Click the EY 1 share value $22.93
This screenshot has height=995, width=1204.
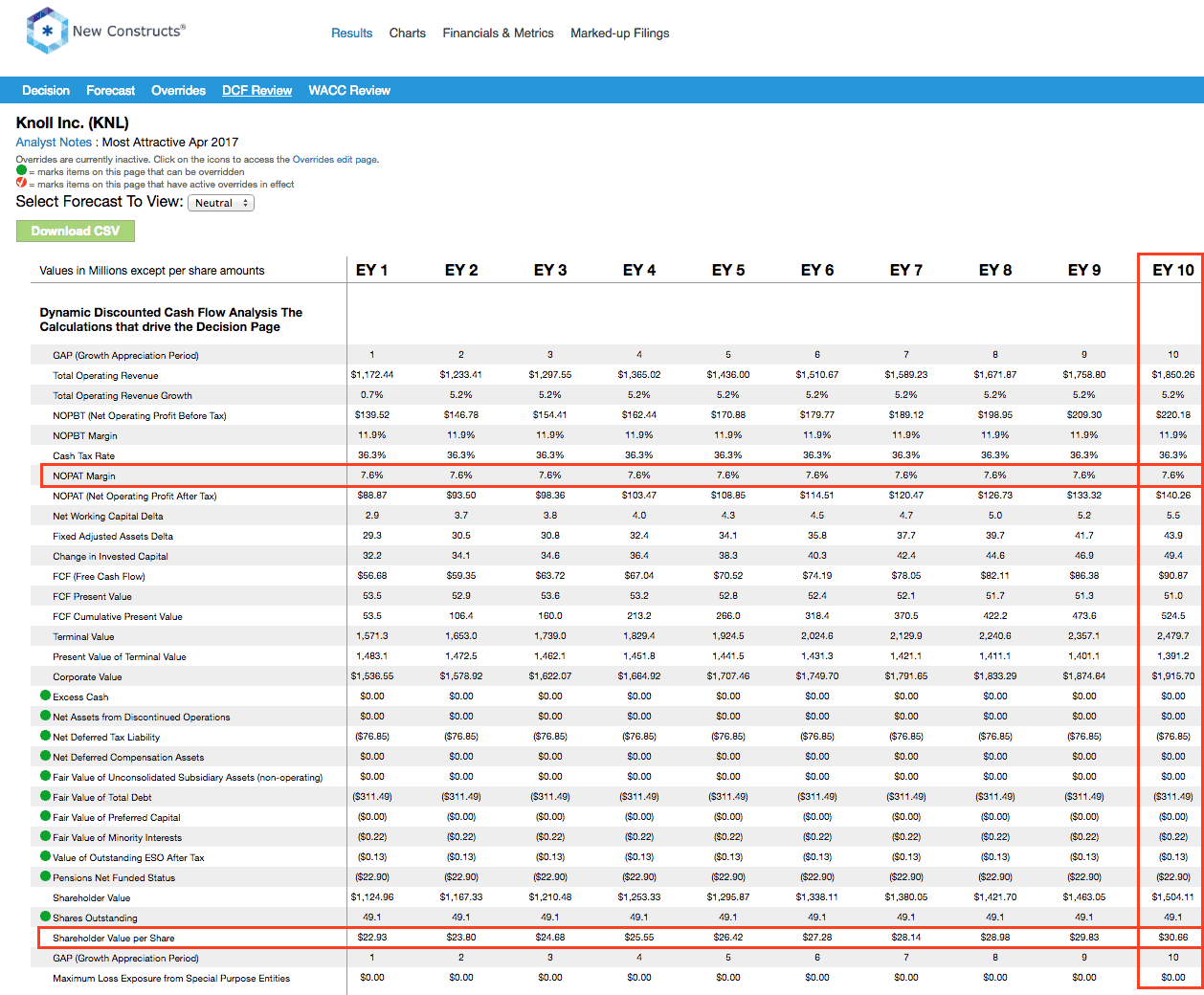[372, 938]
